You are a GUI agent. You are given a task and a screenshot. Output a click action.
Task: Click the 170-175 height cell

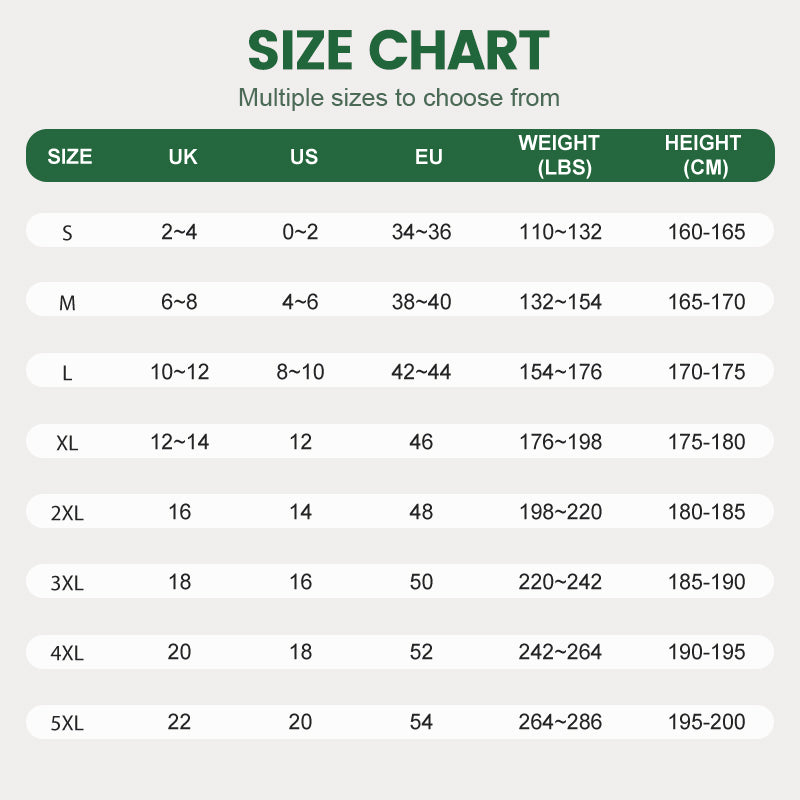707,372
